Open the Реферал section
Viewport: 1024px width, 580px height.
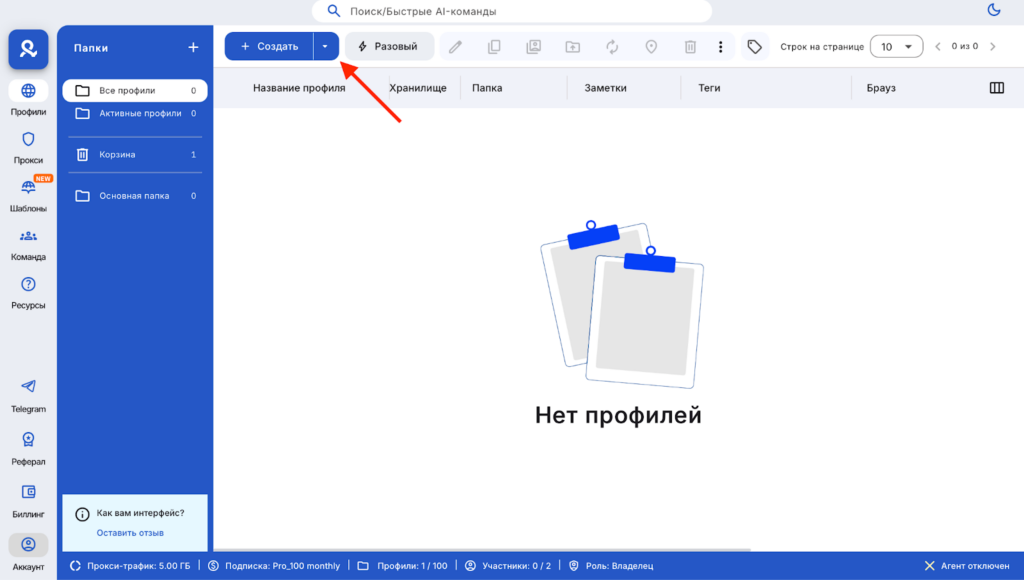coord(28,449)
